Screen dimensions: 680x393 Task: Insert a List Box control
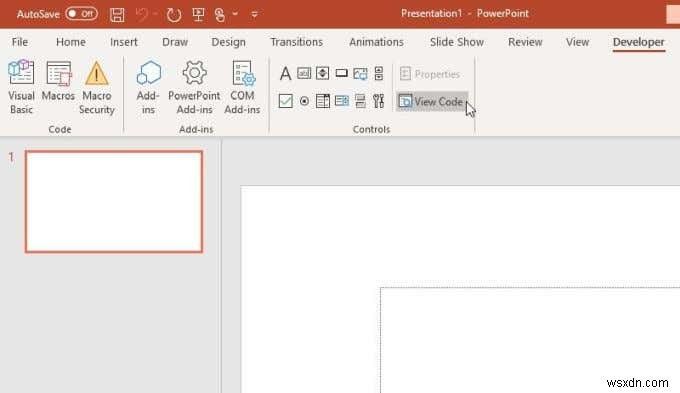pos(342,101)
